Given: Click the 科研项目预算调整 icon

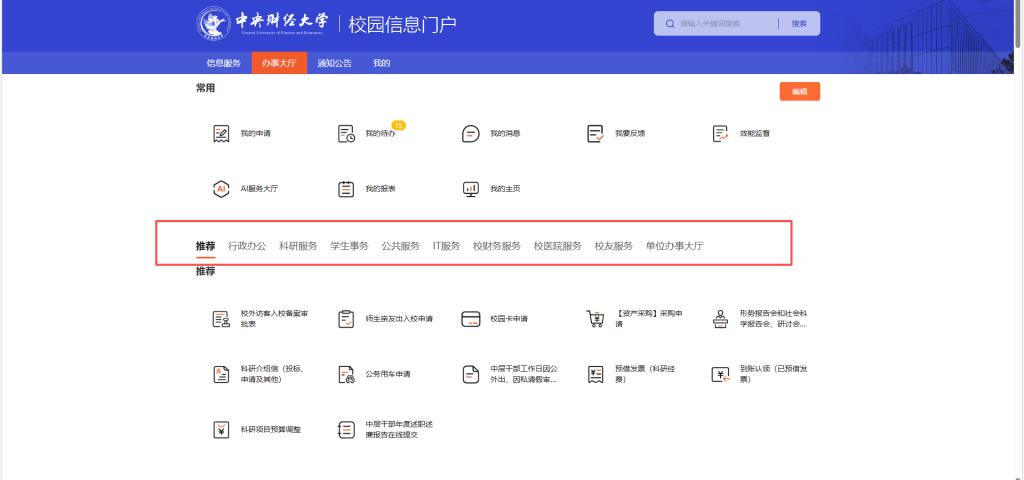Looking at the screenshot, I should click(222, 429).
